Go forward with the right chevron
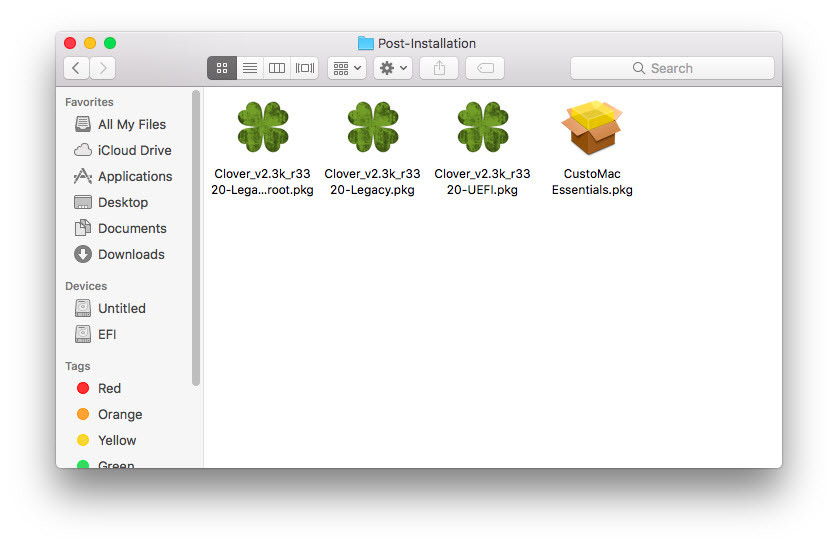This screenshot has width=838, height=548. click(103, 68)
